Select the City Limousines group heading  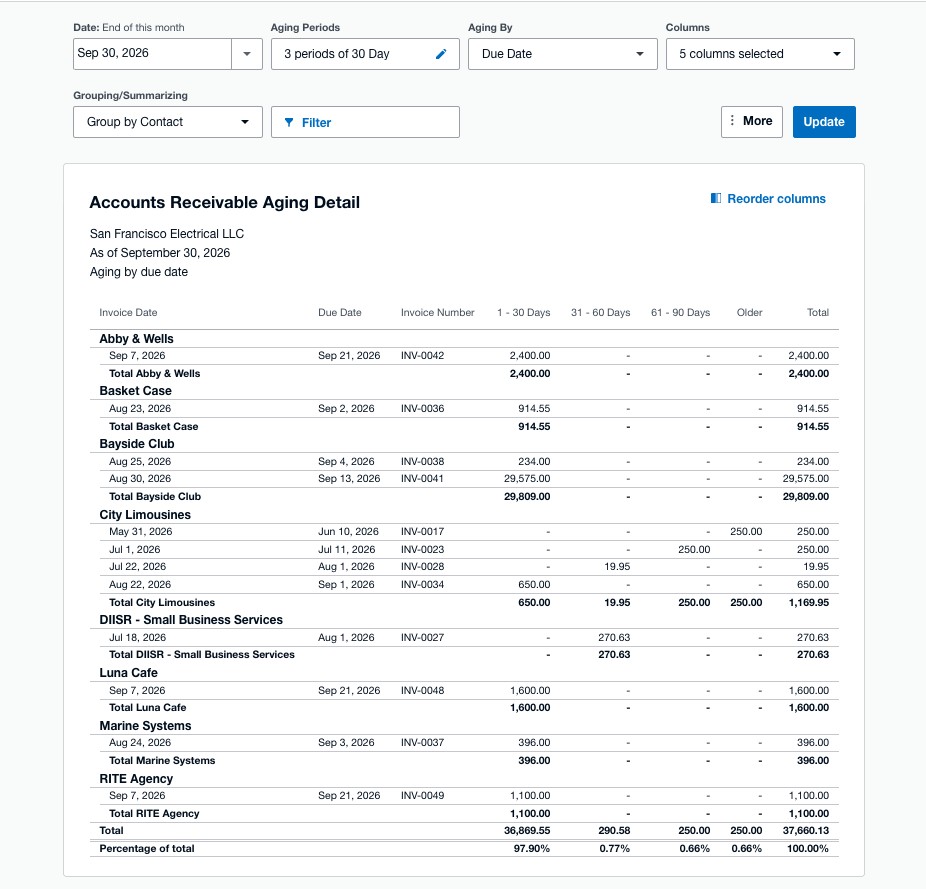click(x=145, y=514)
